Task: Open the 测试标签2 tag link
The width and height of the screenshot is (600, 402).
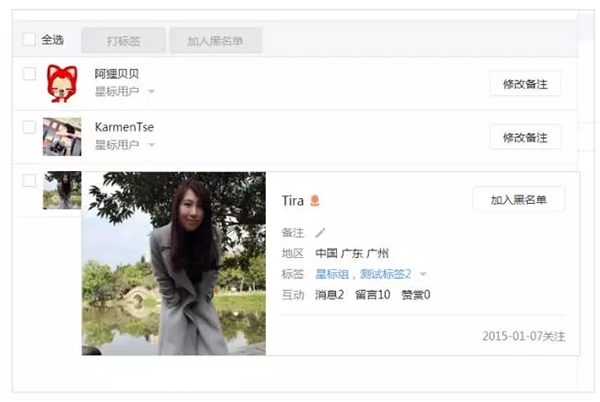Action: pos(385,274)
